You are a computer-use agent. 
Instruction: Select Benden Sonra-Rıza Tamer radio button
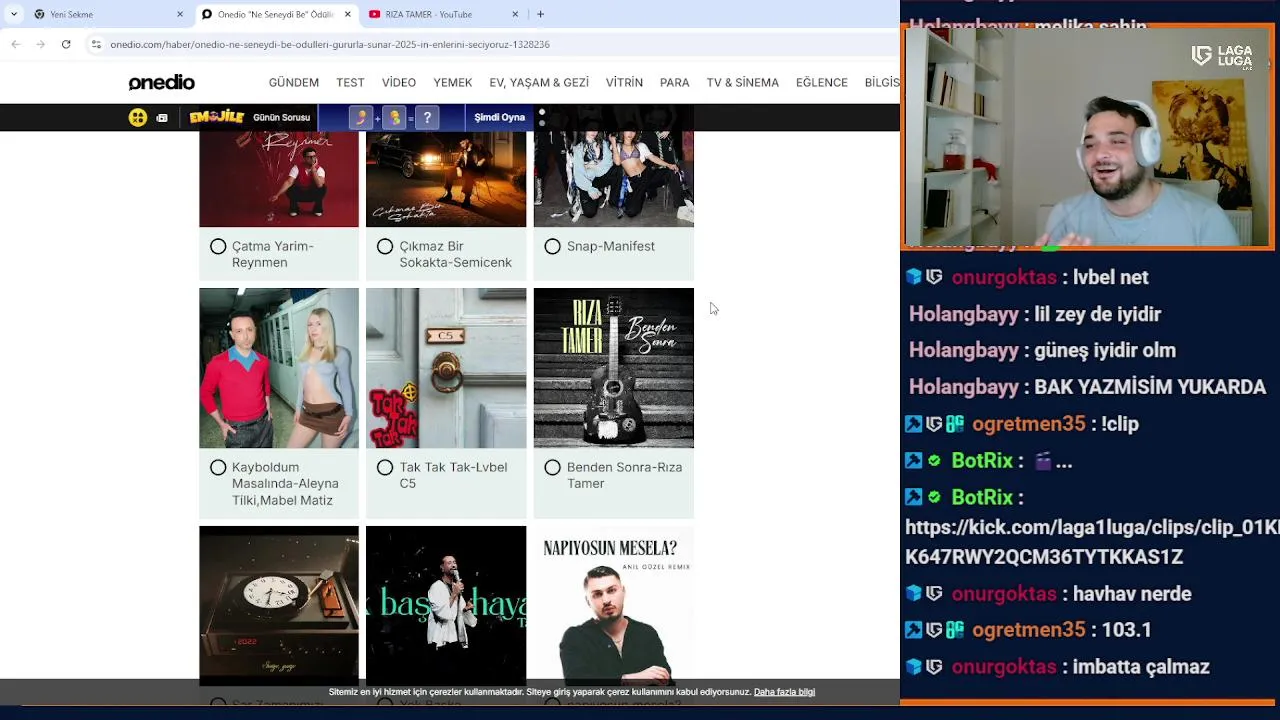pos(552,467)
